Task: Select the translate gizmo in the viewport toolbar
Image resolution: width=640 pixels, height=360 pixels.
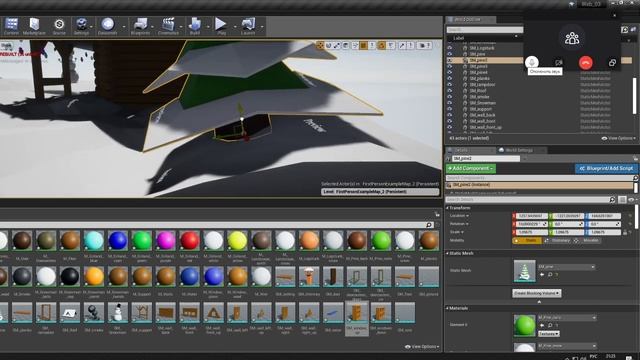Action: pyautogui.click(x=320, y=46)
